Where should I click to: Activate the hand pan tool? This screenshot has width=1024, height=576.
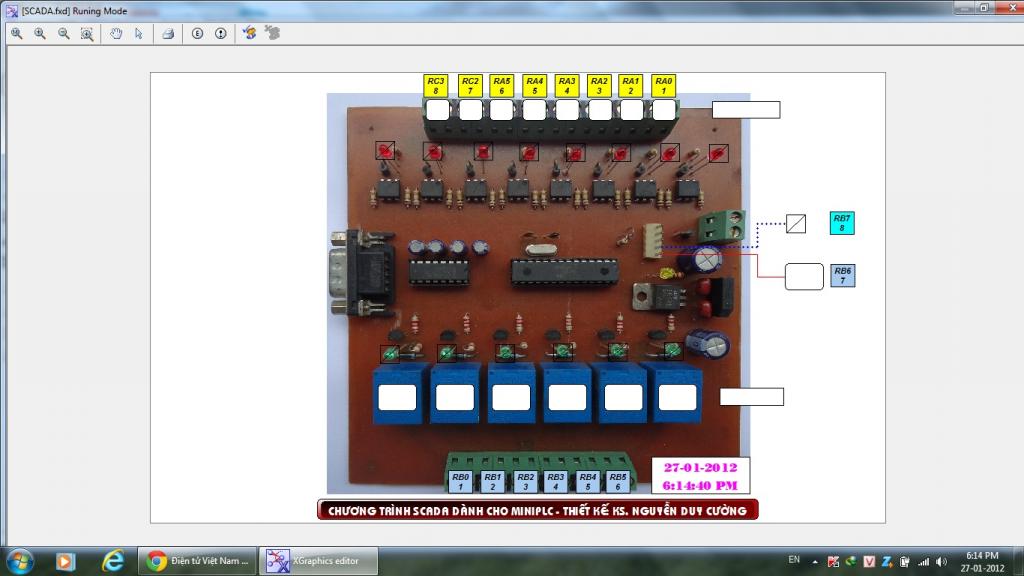(x=116, y=33)
